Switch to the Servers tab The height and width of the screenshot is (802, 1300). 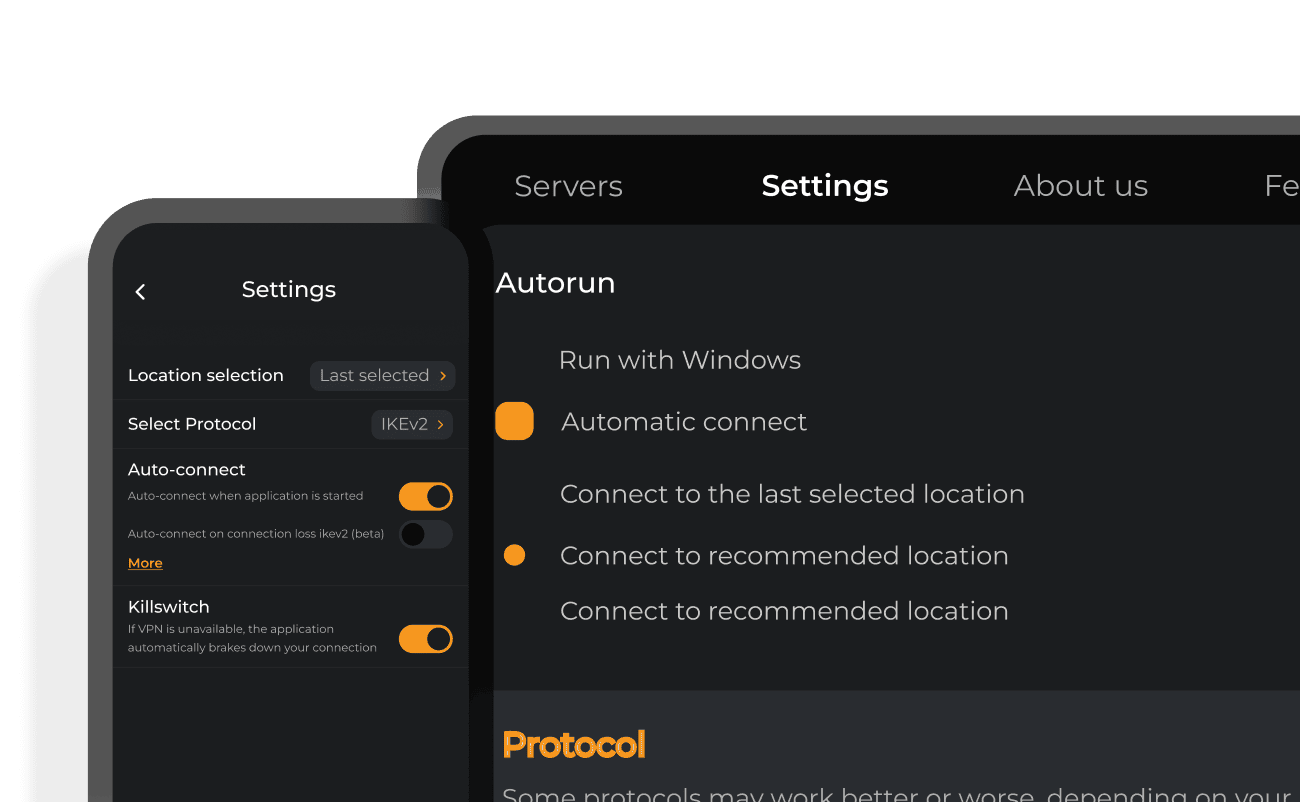coord(568,186)
